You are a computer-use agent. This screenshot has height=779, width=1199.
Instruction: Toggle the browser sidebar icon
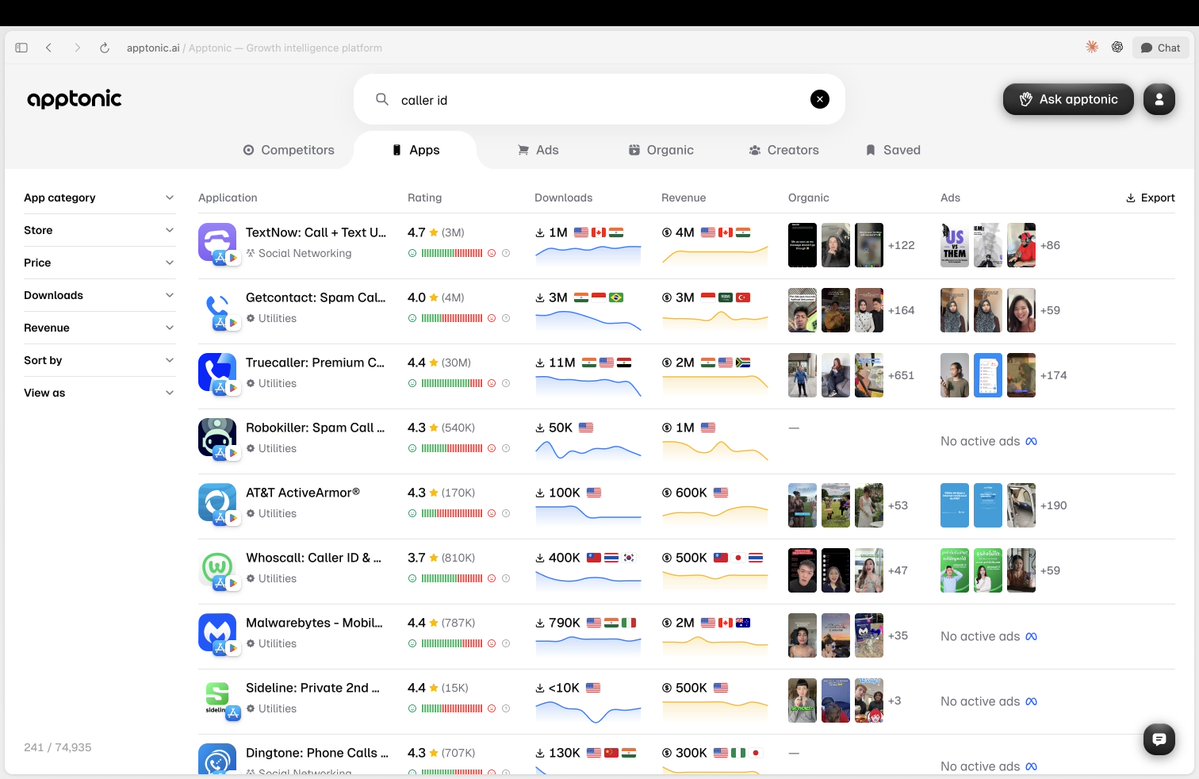tap(21, 47)
